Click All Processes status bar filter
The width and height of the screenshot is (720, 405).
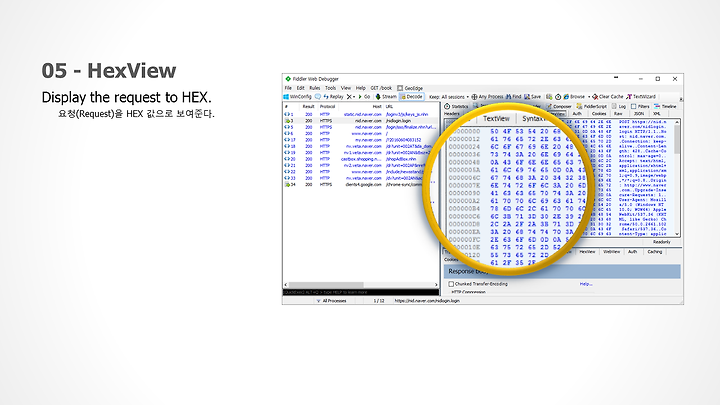pos(332,301)
